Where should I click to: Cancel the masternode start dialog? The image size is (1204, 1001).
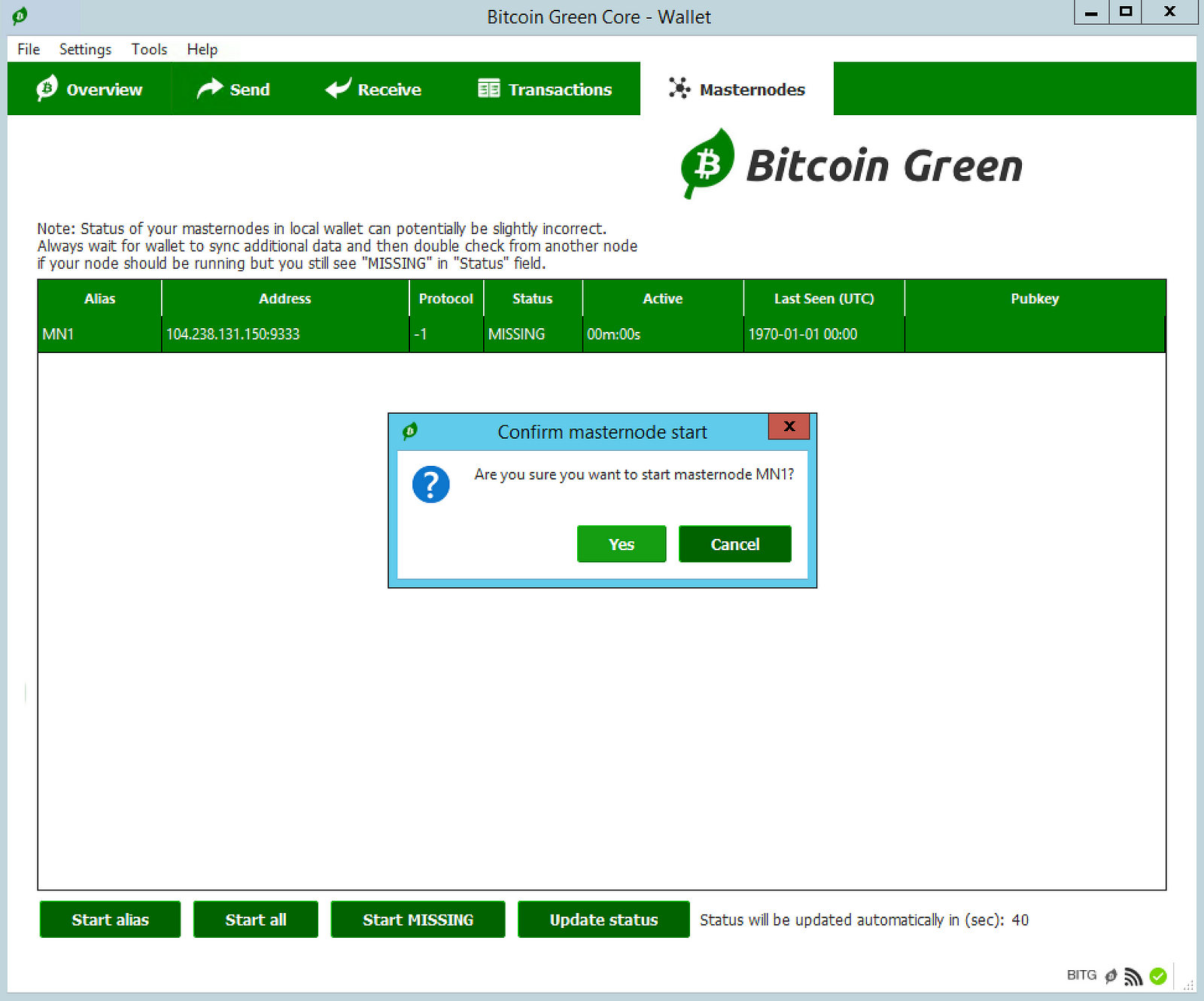pyautogui.click(x=735, y=544)
